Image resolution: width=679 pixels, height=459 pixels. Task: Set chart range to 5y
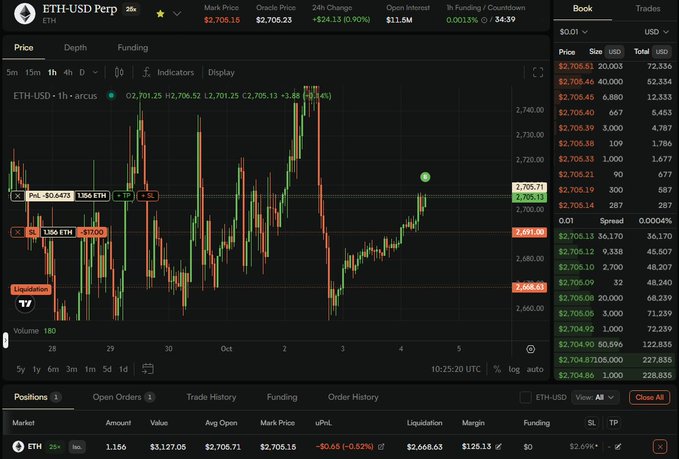click(x=20, y=369)
